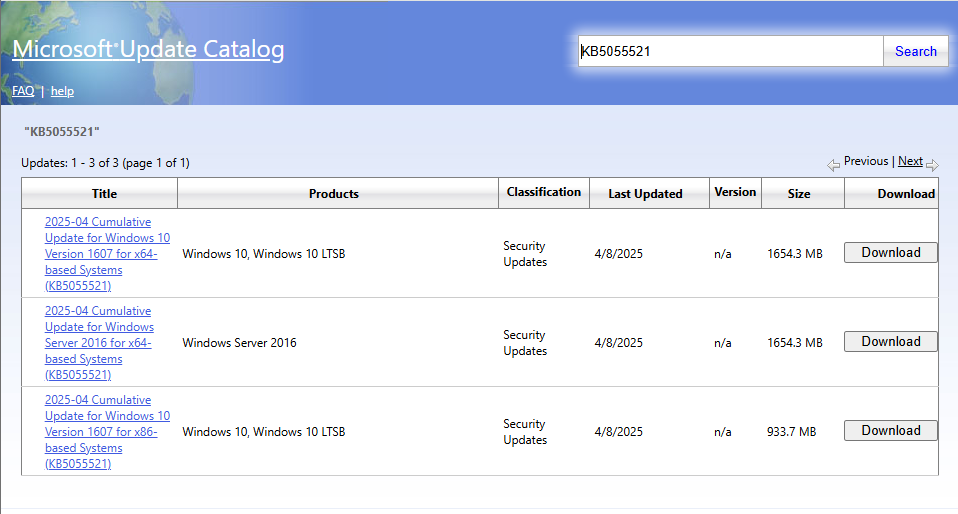Open Windows 10 Version 1607 x64 update link
This screenshot has height=514, width=958.
pos(107,254)
